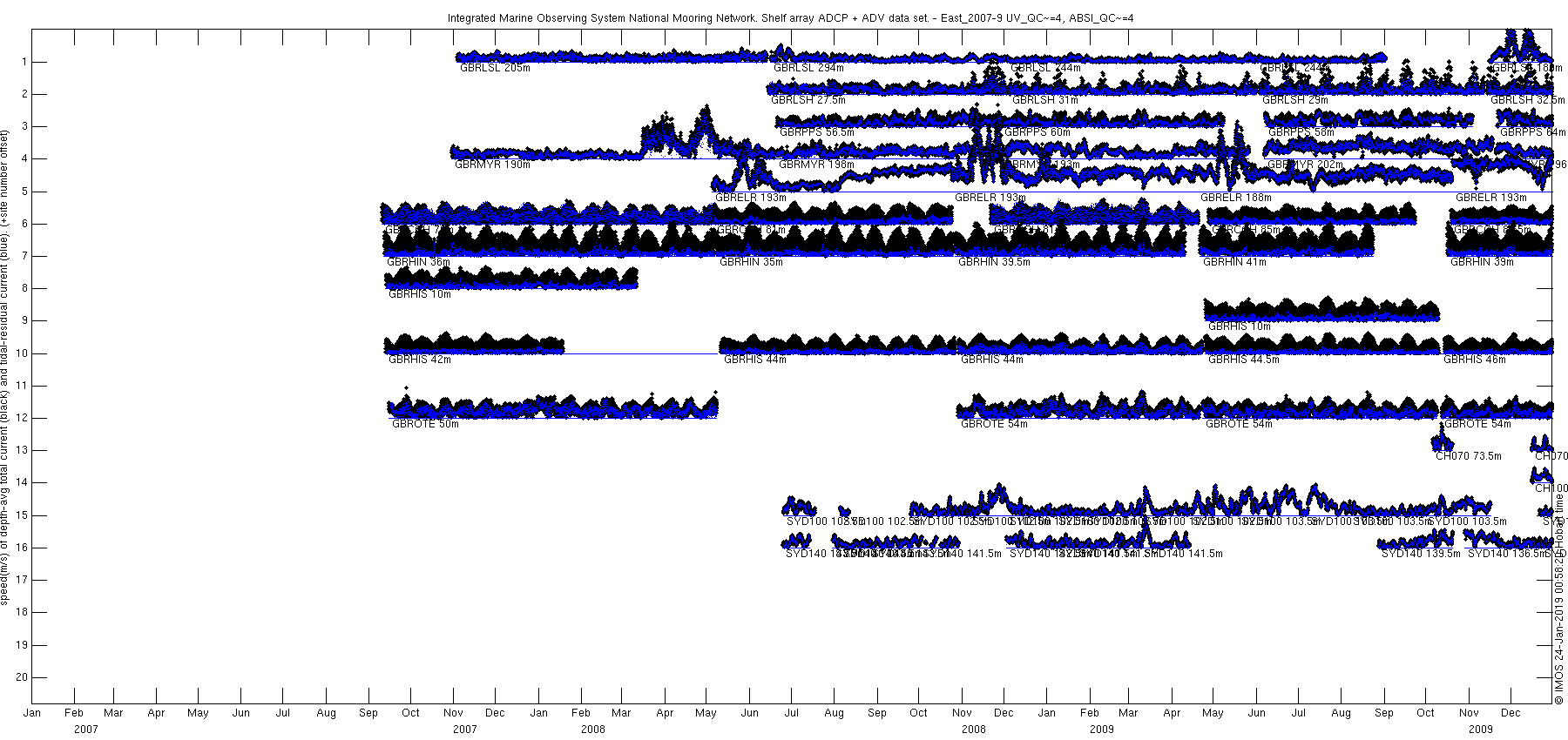Select the GBRPPS 56.5m label

[816, 131]
